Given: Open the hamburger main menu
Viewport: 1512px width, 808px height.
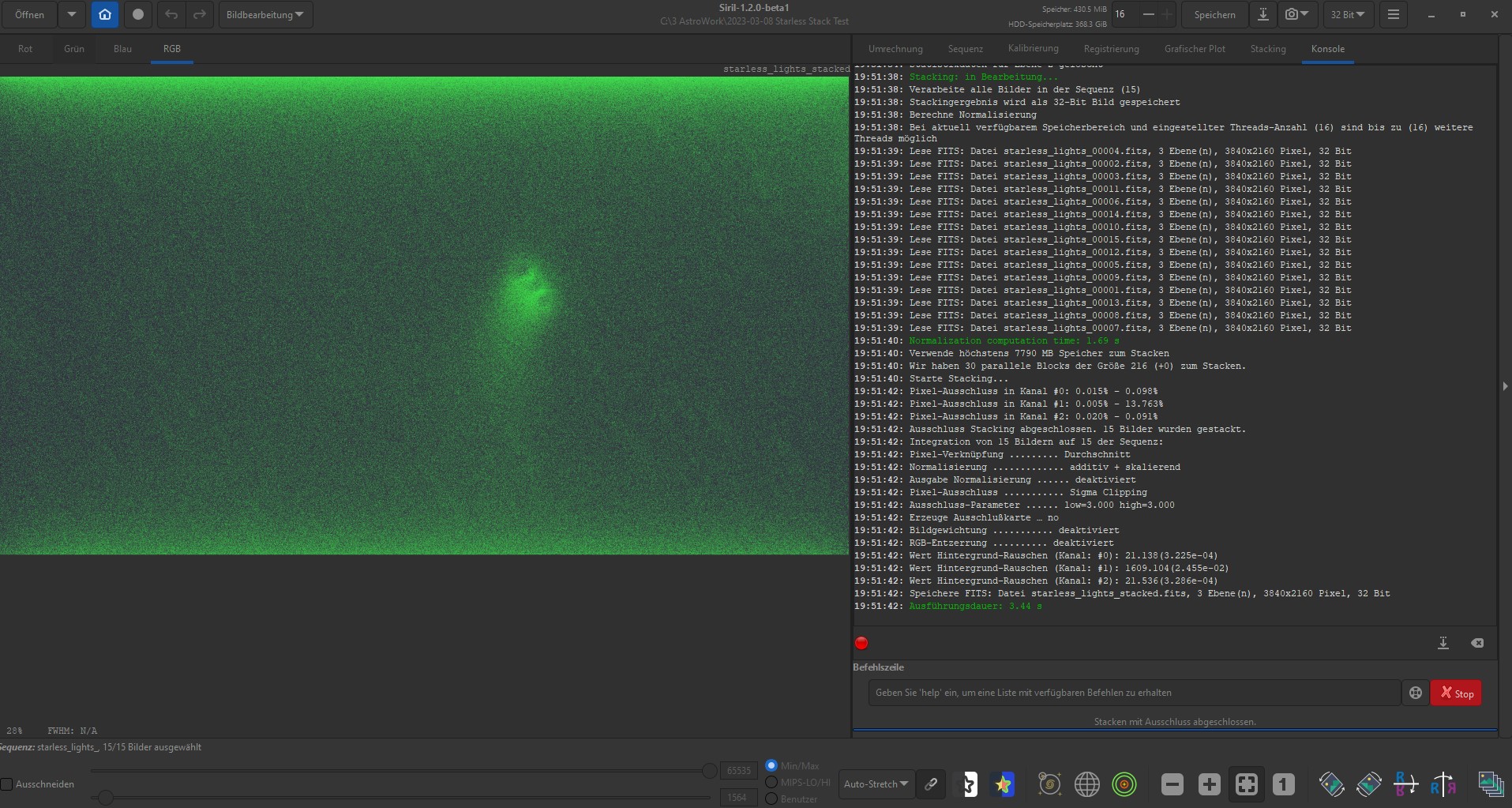Looking at the screenshot, I should click(1394, 14).
